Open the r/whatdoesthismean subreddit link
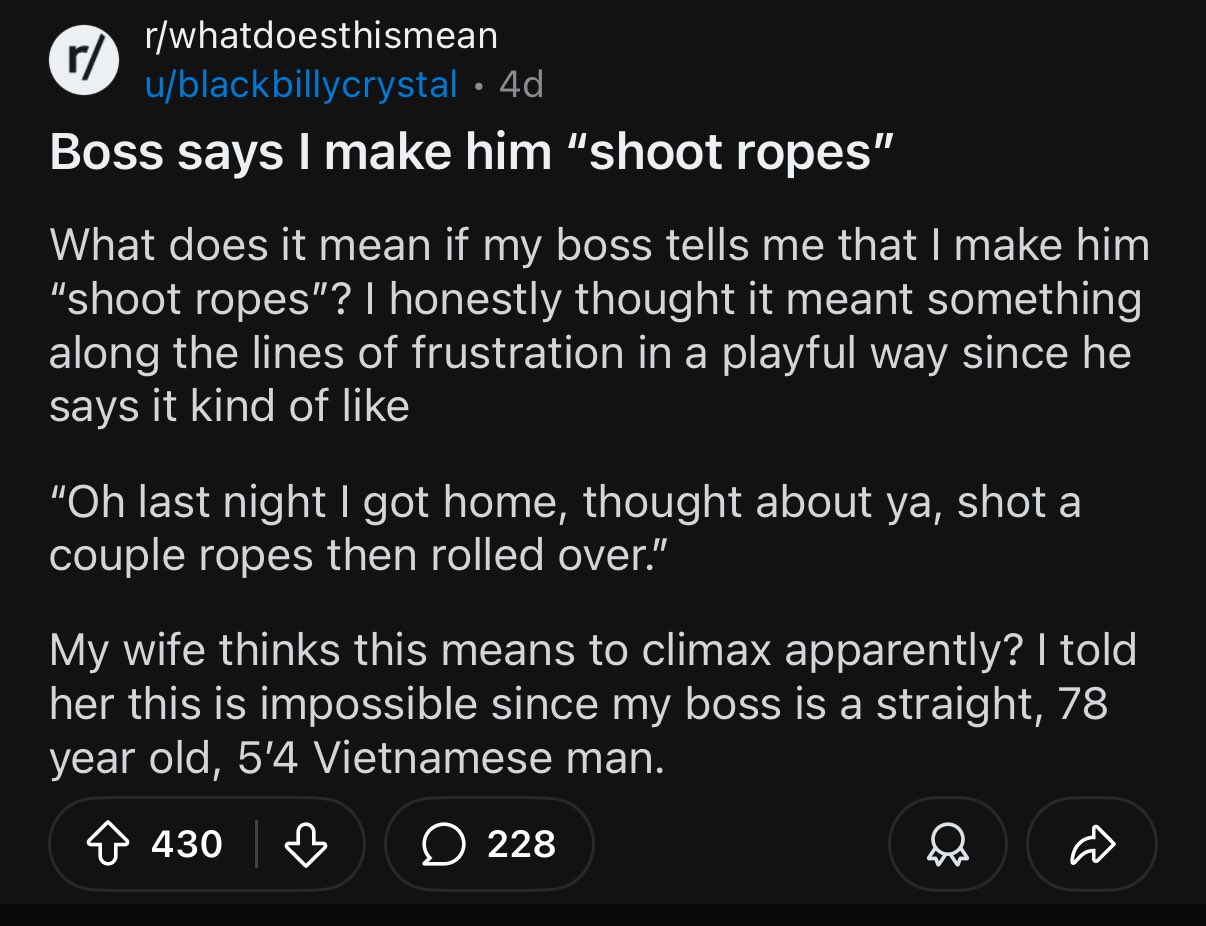This screenshot has height=926, width=1206. coord(320,37)
